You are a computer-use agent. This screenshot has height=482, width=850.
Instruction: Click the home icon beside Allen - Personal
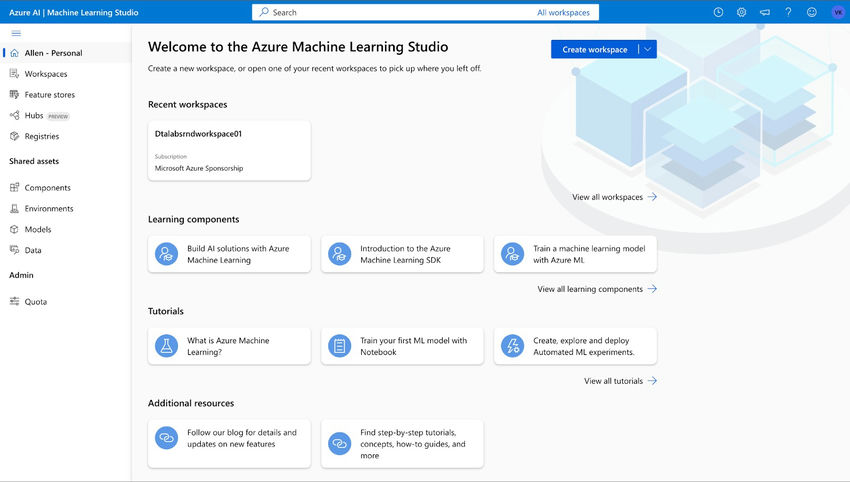coord(15,53)
